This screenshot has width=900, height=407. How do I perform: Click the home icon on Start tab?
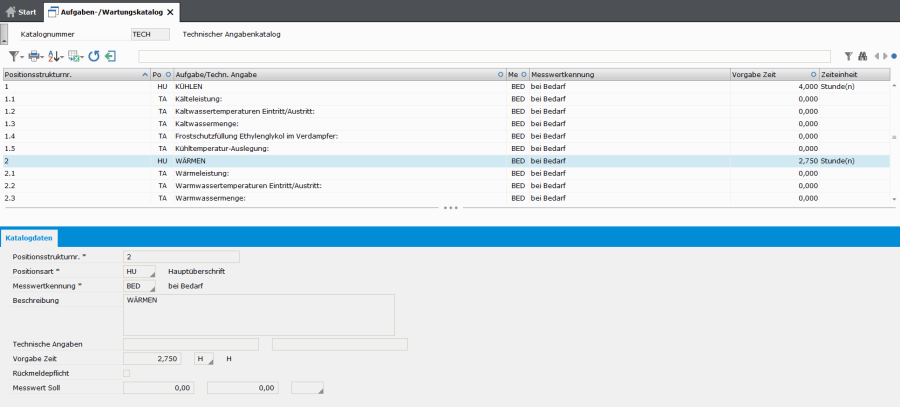pyautogui.click(x=10, y=11)
